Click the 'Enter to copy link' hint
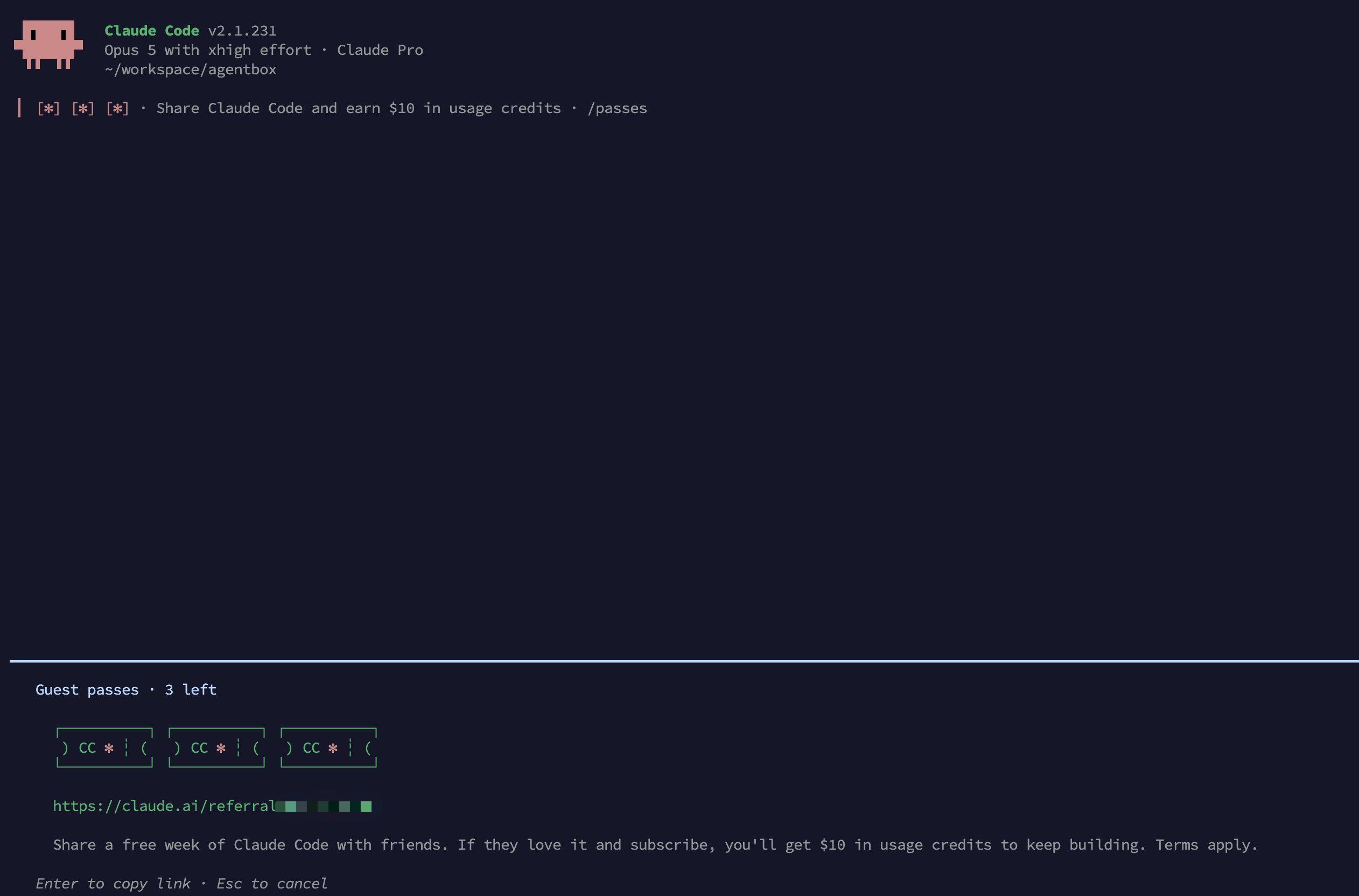Viewport: 1359px width, 896px height. (113, 884)
